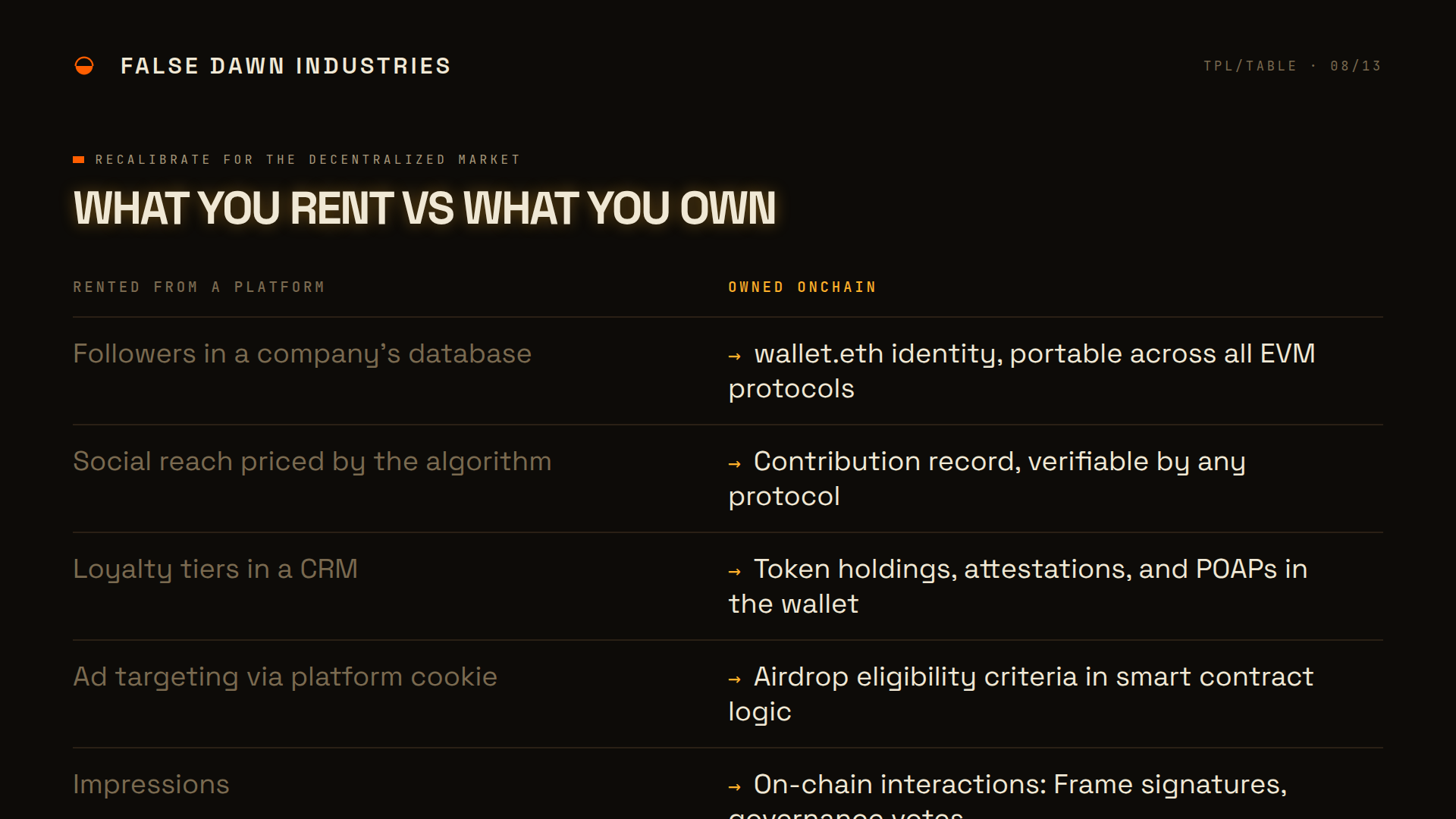Screen dimensions: 1456x819
Task: Click the Airdrop eligibility criteria text
Action: (1021, 694)
